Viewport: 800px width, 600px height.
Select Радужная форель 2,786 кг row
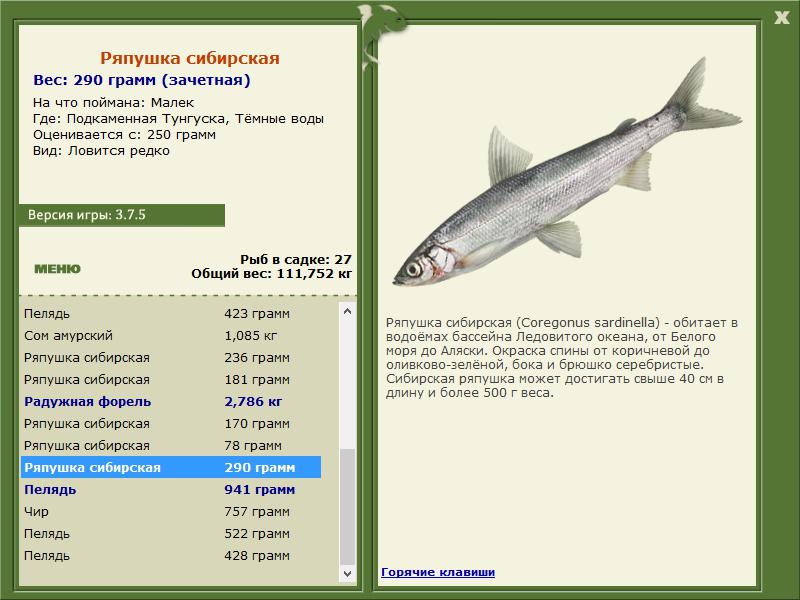(171, 402)
